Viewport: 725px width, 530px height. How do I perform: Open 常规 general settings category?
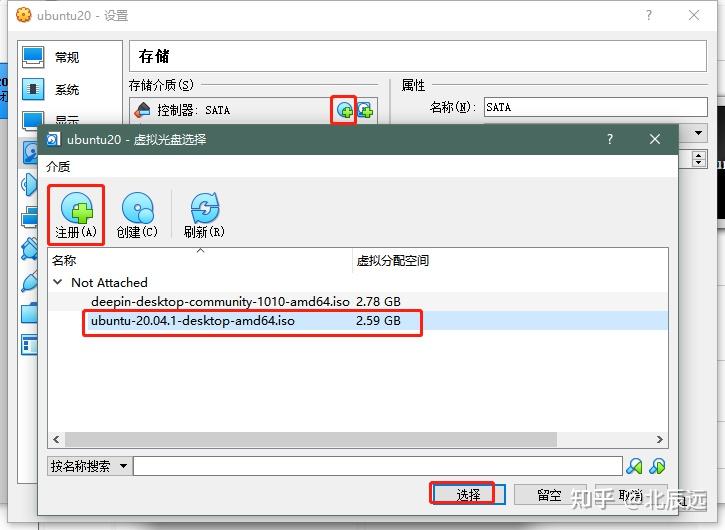pyautogui.click(x=51, y=57)
